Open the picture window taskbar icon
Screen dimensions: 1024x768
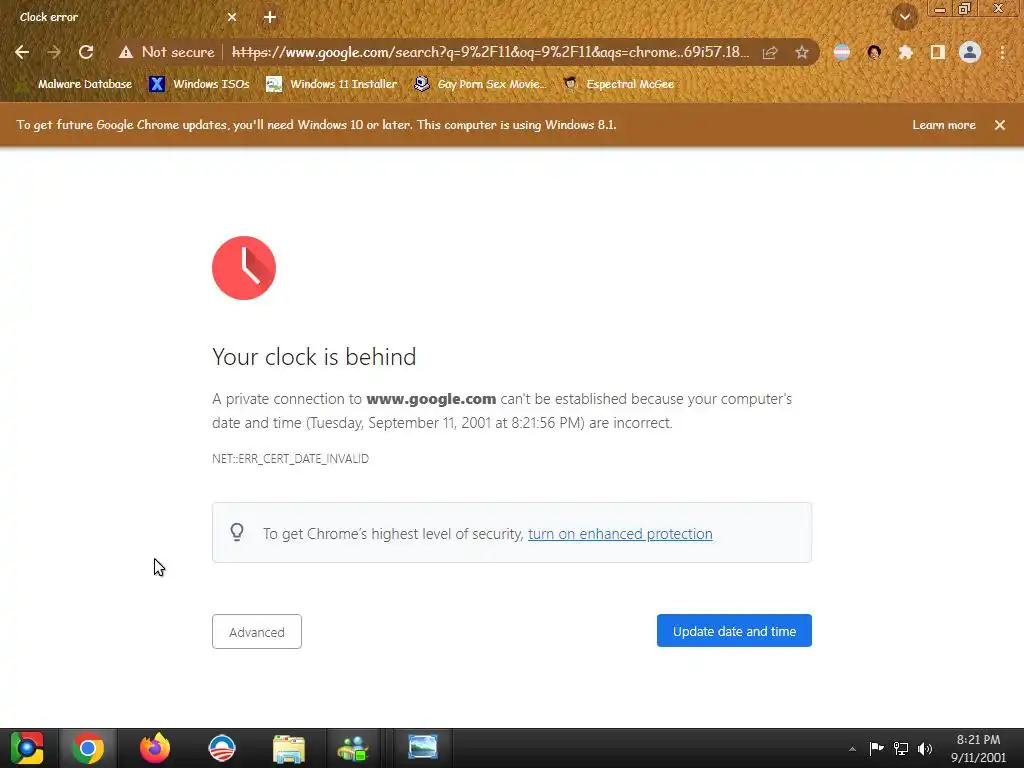pos(423,747)
